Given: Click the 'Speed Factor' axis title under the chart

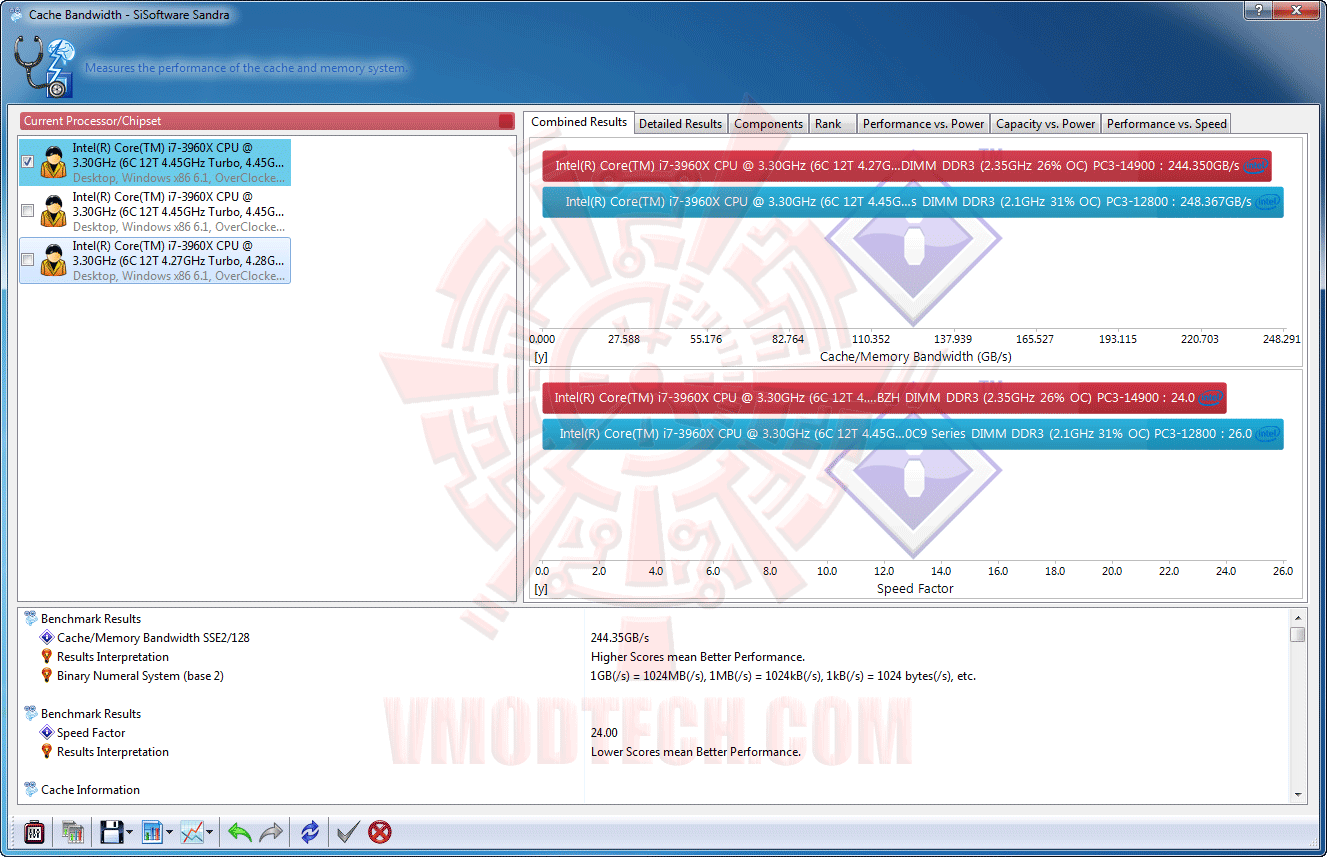Looking at the screenshot, I should [915, 589].
